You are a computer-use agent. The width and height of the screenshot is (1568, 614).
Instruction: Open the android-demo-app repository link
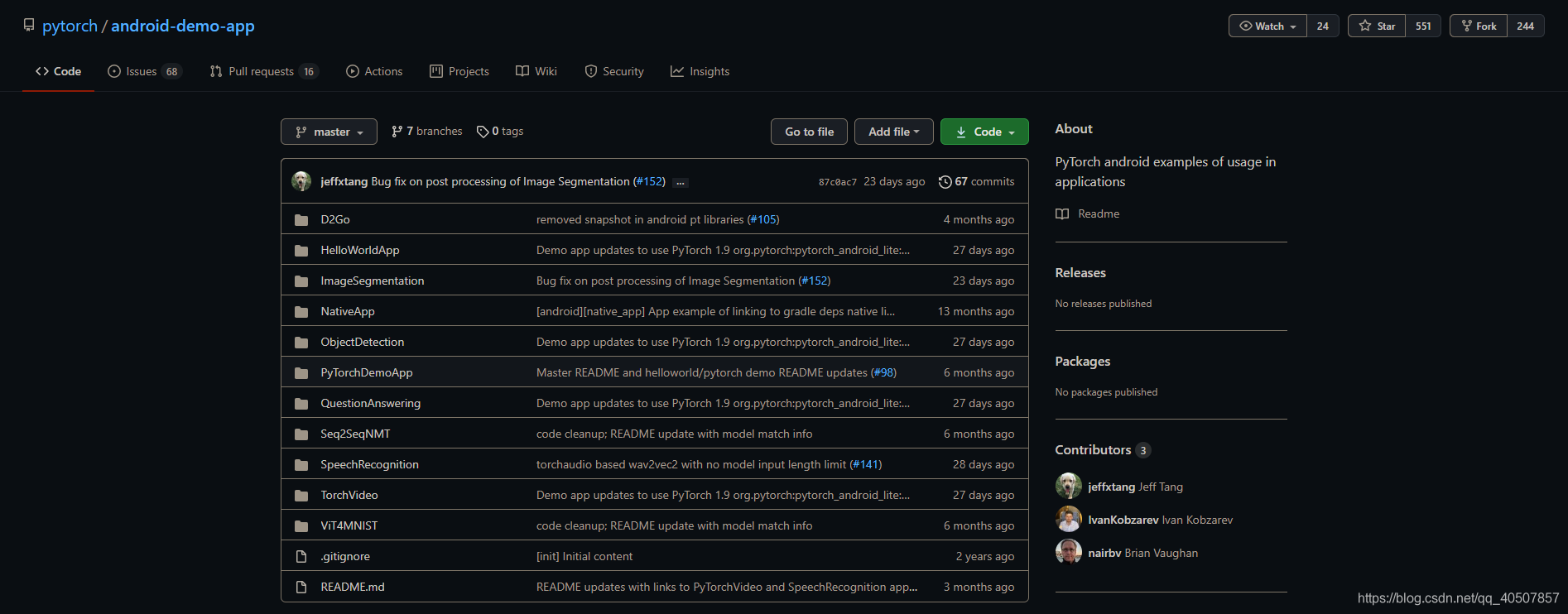183,26
